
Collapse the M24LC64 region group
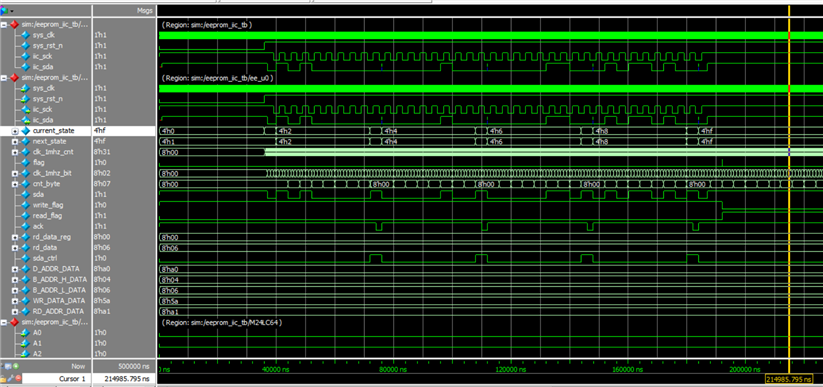pyautogui.click(x=4, y=322)
